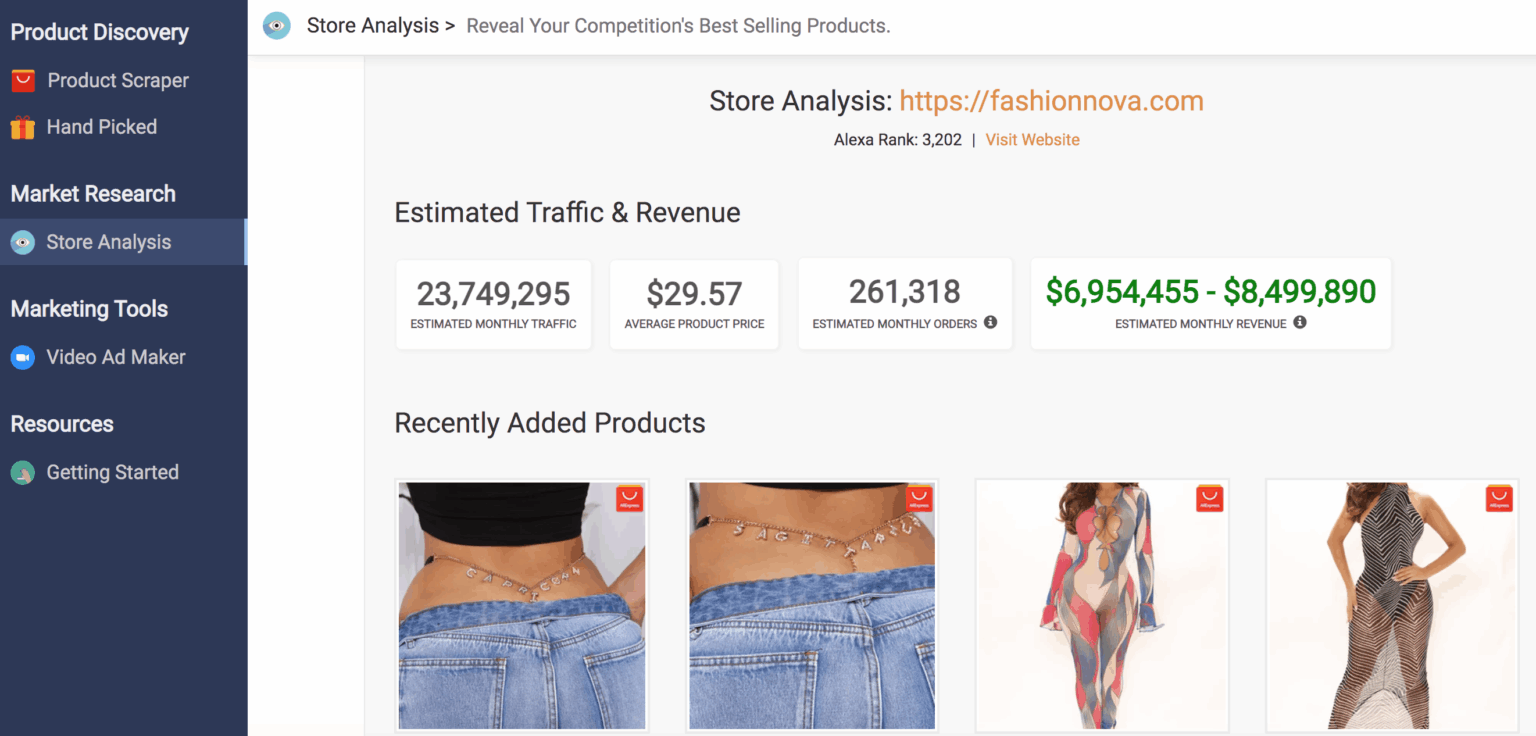
Task: Open the Store Analysis breadcrumb menu item
Action: click(x=372, y=25)
